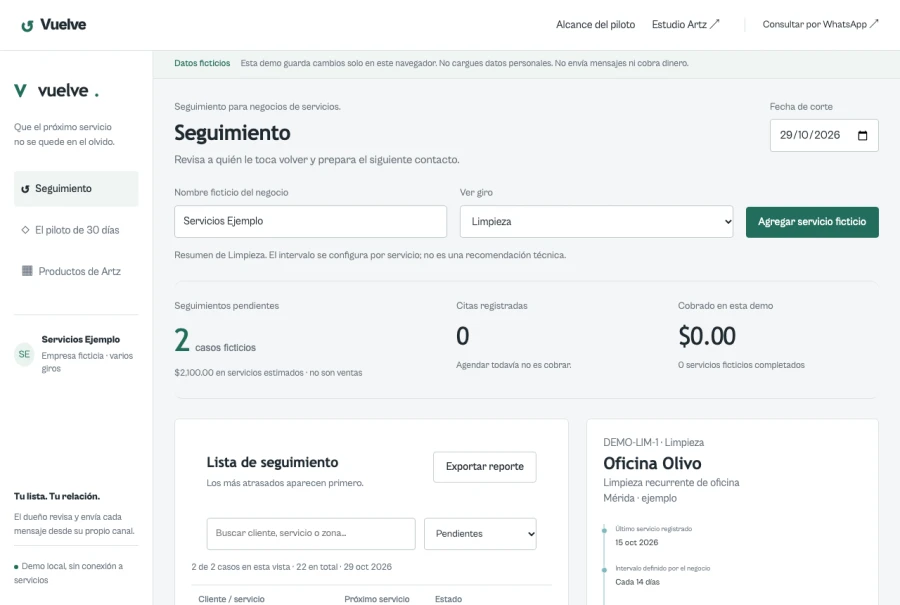Open the Pendientes filter dropdown

480,534
